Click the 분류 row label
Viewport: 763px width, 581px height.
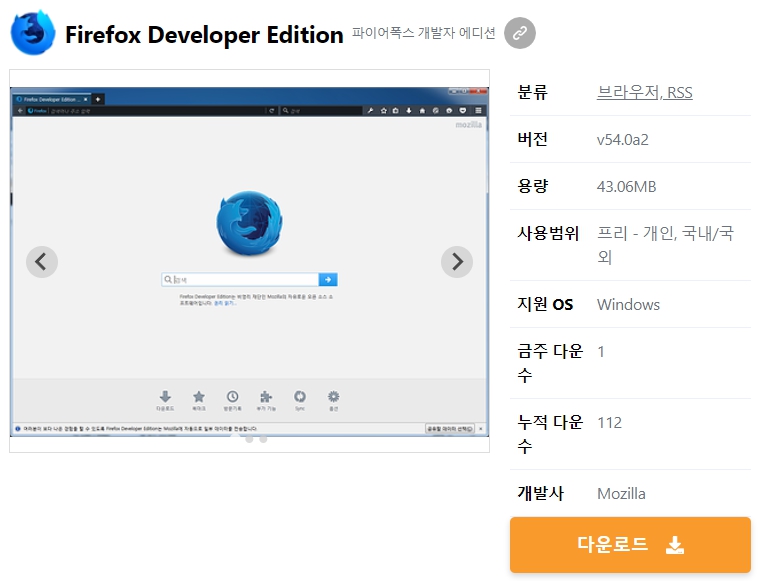click(532, 92)
